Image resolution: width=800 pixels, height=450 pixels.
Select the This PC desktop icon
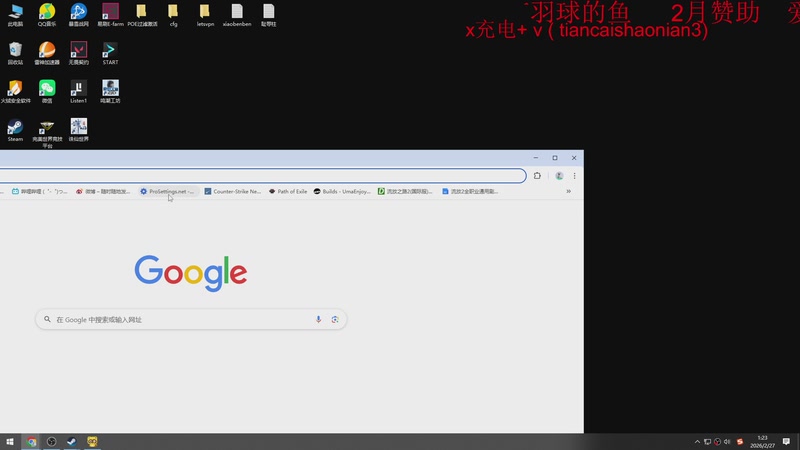coord(15,15)
